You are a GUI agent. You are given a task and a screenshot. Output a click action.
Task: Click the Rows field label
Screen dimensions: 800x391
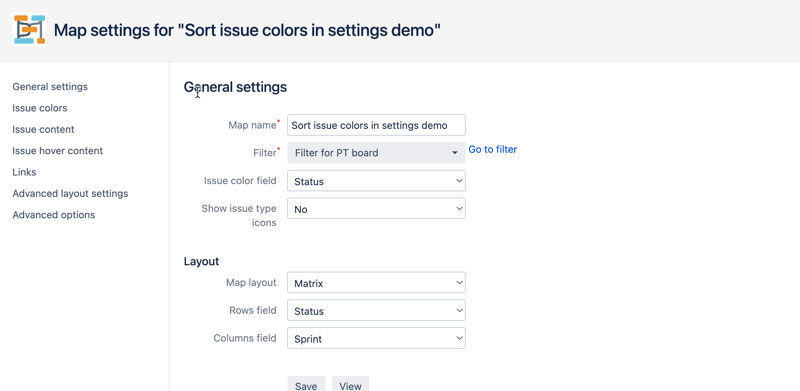[x=253, y=310]
